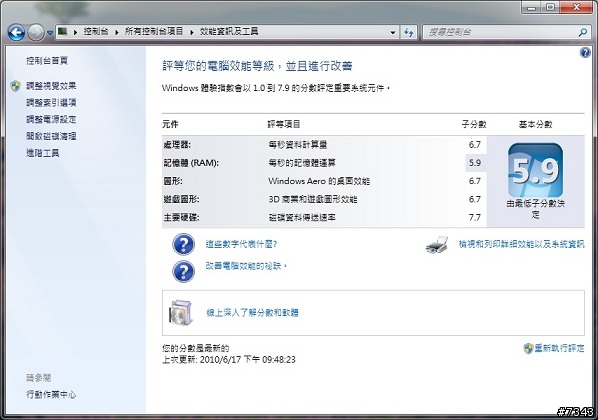This screenshot has height=420, width=598.
Task: Expand the arrow after 控制台 in the breadcrumb
Action: [117, 32]
